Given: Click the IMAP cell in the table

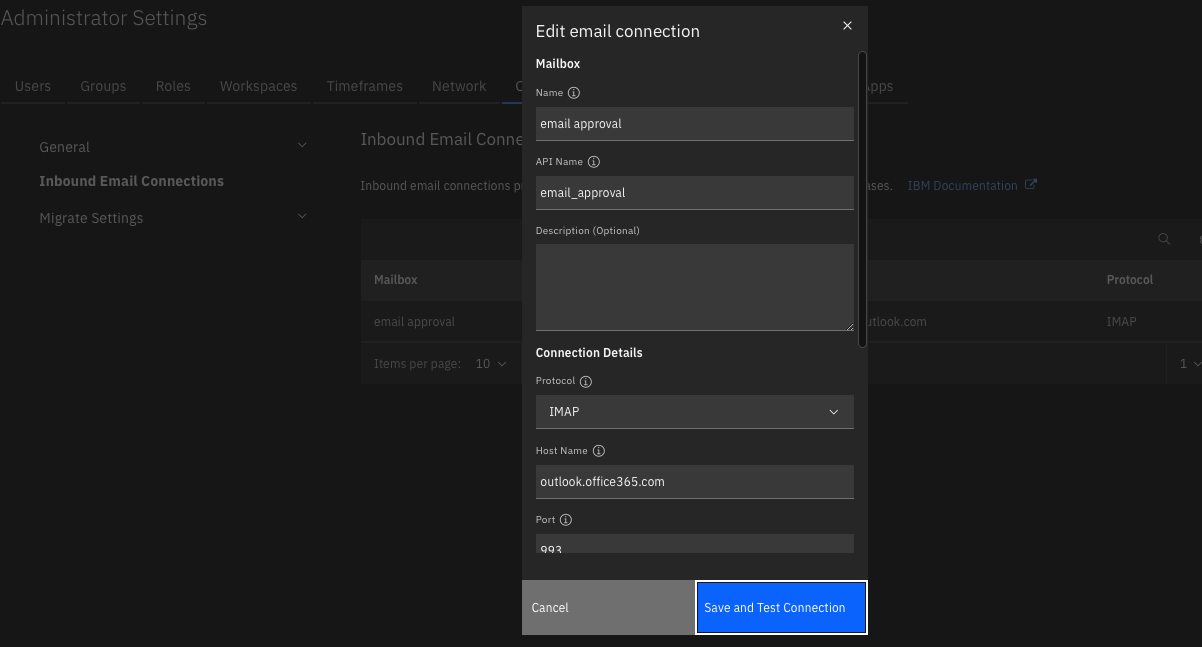Looking at the screenshot, I should click(x=1121, y=322).
